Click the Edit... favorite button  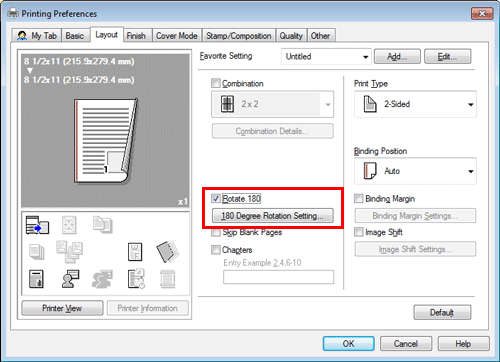coord(447,56)
